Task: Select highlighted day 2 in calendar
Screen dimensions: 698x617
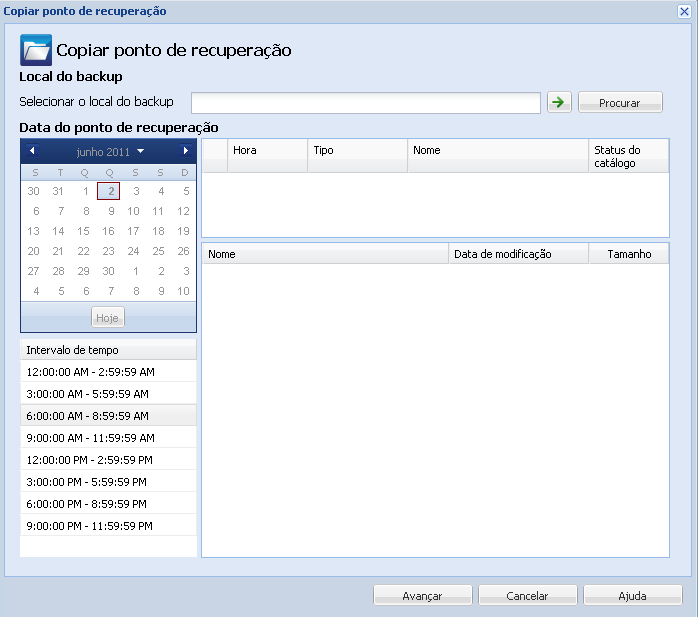Action: pos(109,191)
